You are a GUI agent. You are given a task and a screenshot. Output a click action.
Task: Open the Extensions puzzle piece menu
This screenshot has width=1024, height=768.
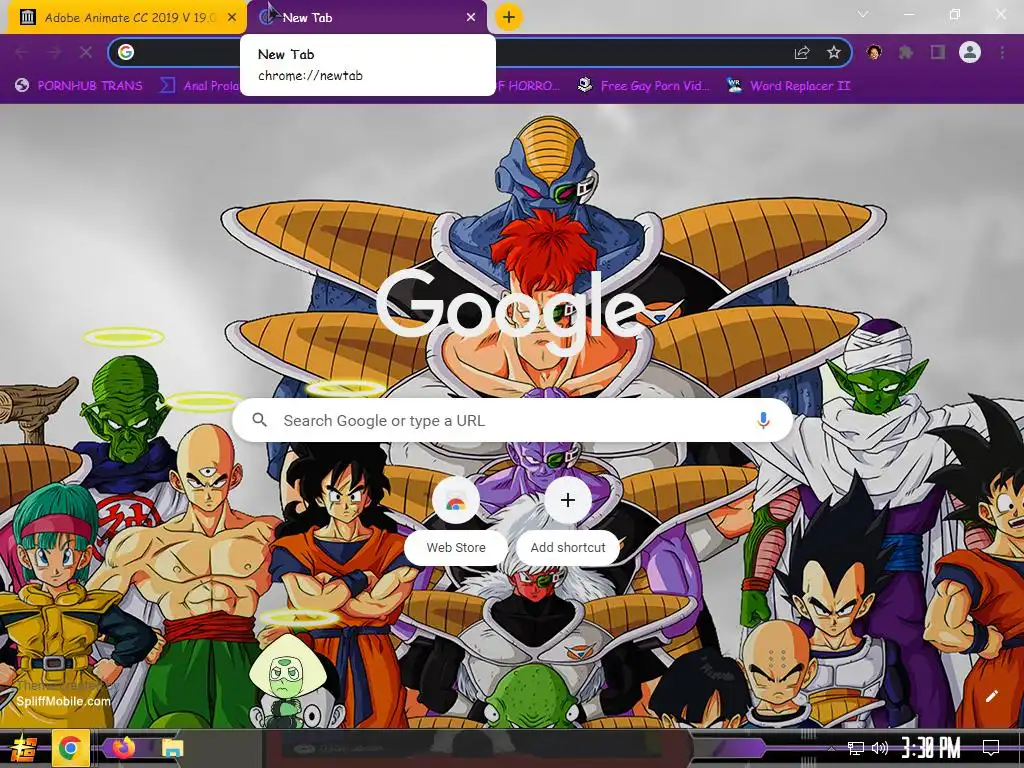pos(906,52)
